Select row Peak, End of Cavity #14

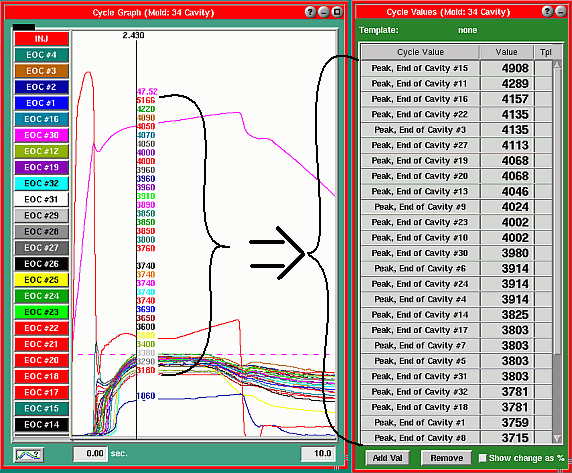click(456, 314)
